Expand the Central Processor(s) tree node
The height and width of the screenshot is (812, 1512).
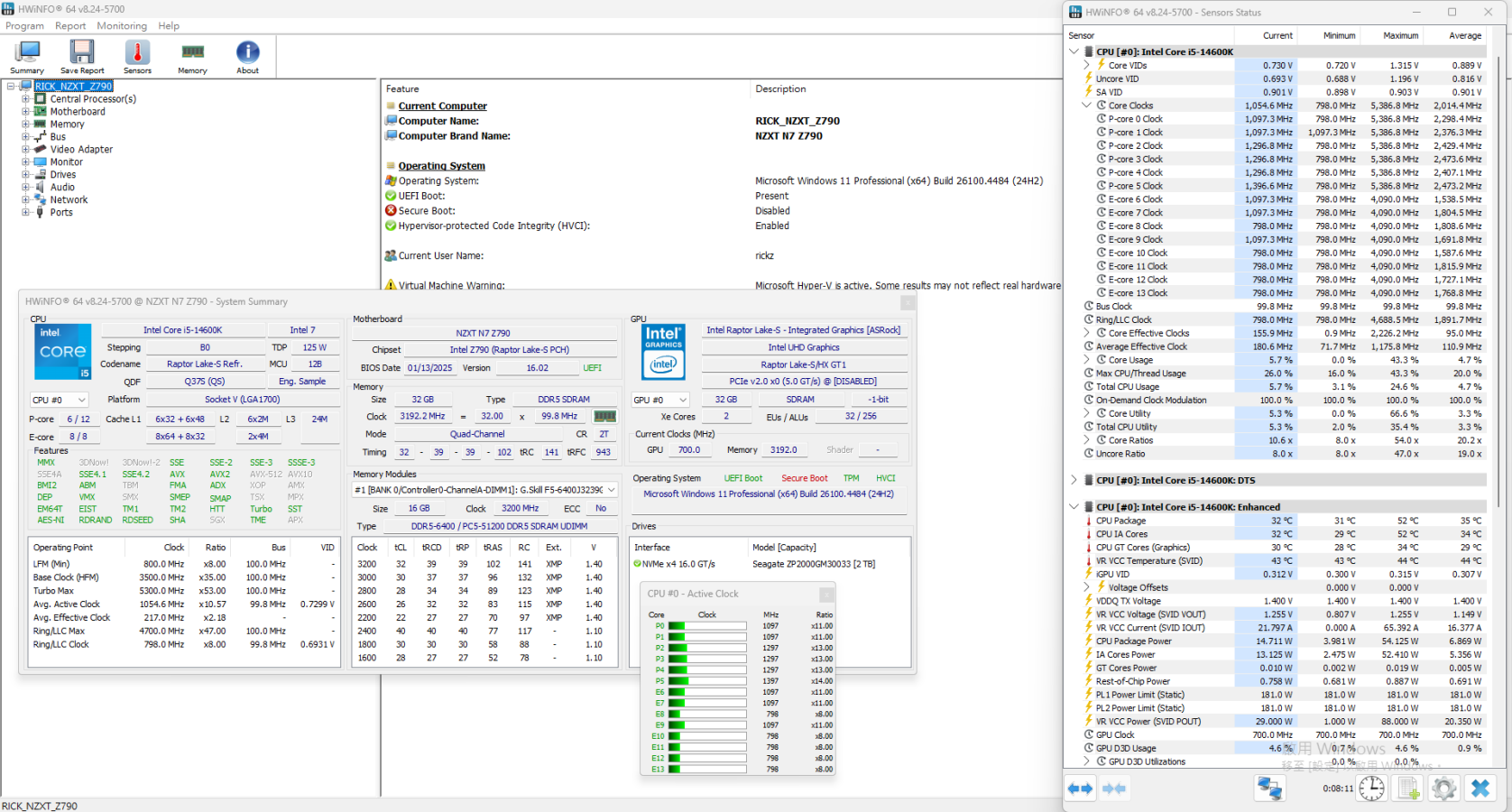pos(26,99)
